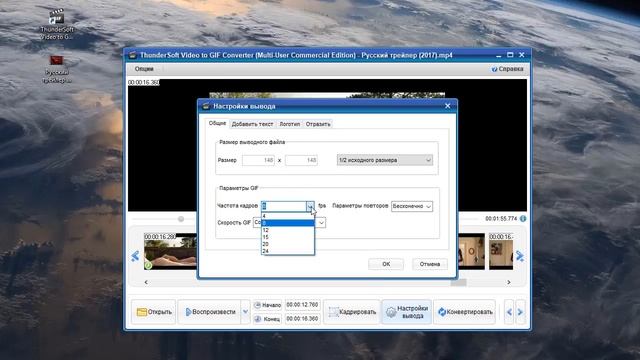Select 12 fps in frame rate list
Image resolution: width=640 pixels, height=360 pixels.
pyautogui.click(x=288, y=230)
